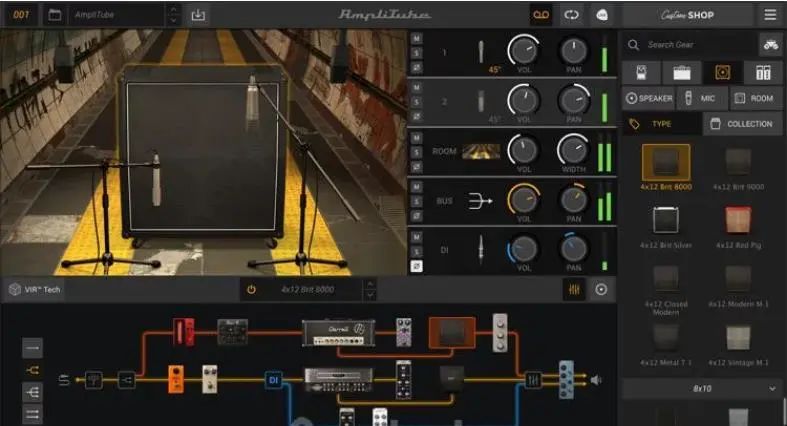Select the amp head gear category icon
This screenshot has height=426, width=787.
click(681, 72)
